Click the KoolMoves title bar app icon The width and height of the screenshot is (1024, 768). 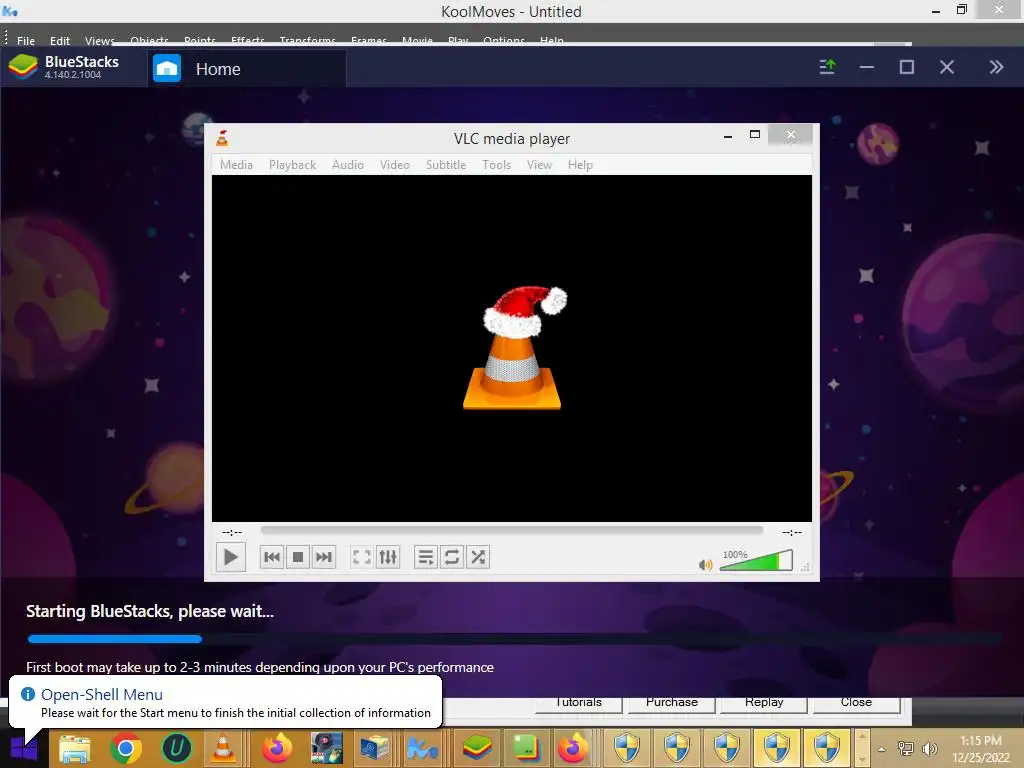(10, 11)
